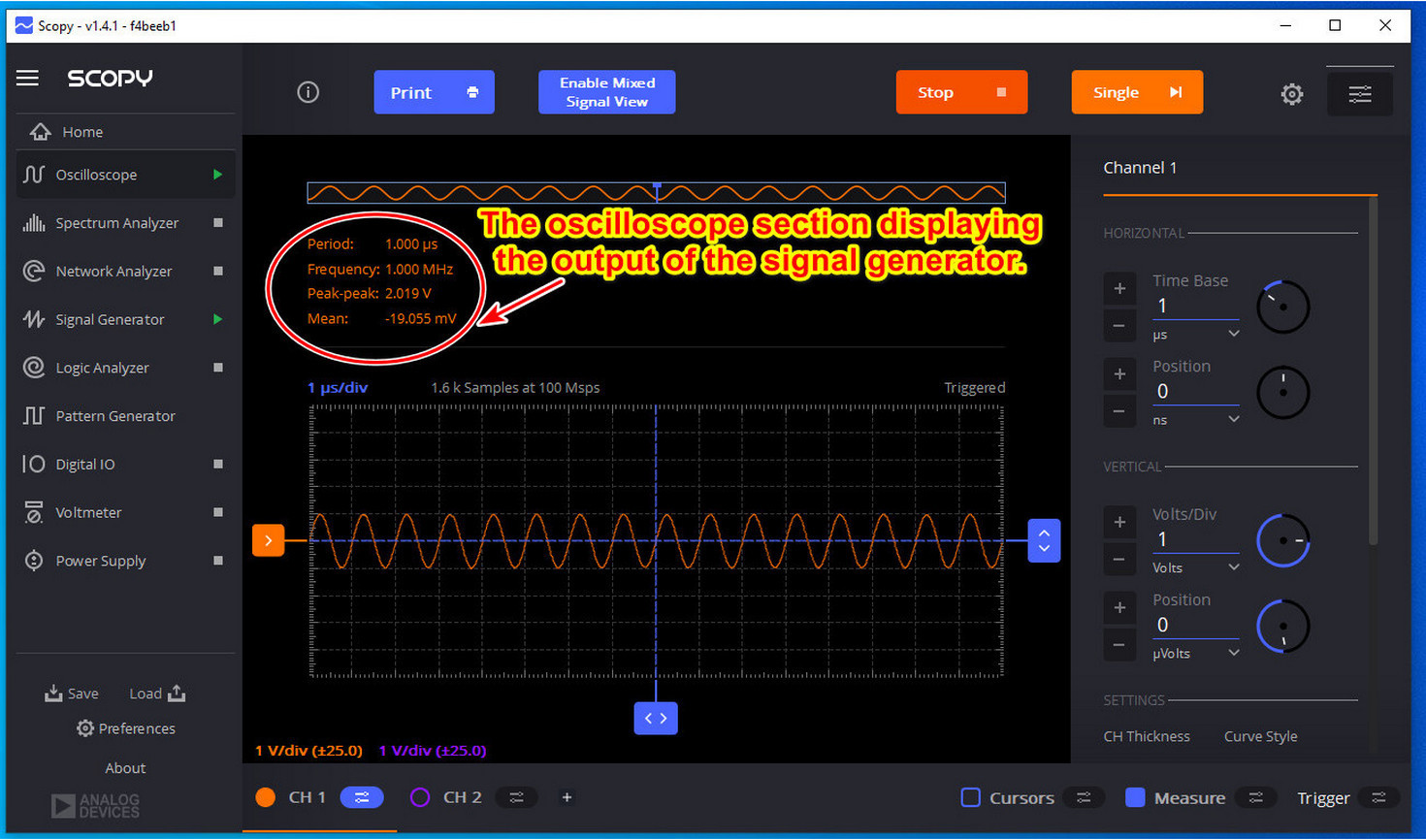Open Measure settings icon
This screenshot has width=1426, height=840.
(1255, 797)
